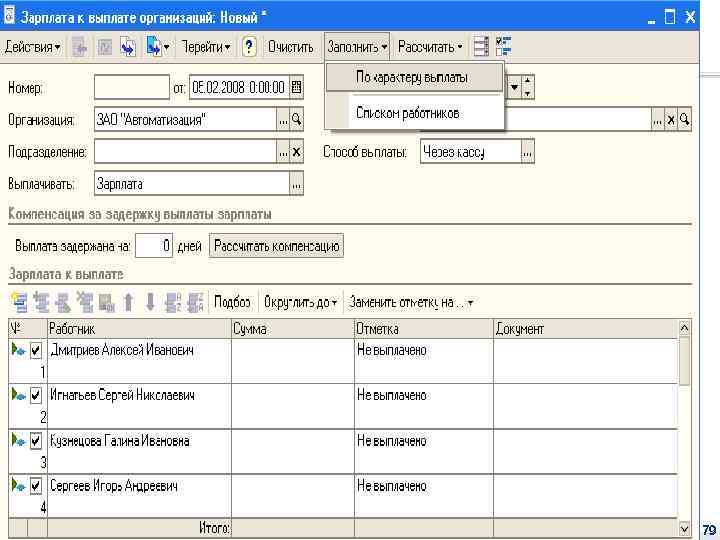
Task: Click the Подбор button
Action: [232, 302]
